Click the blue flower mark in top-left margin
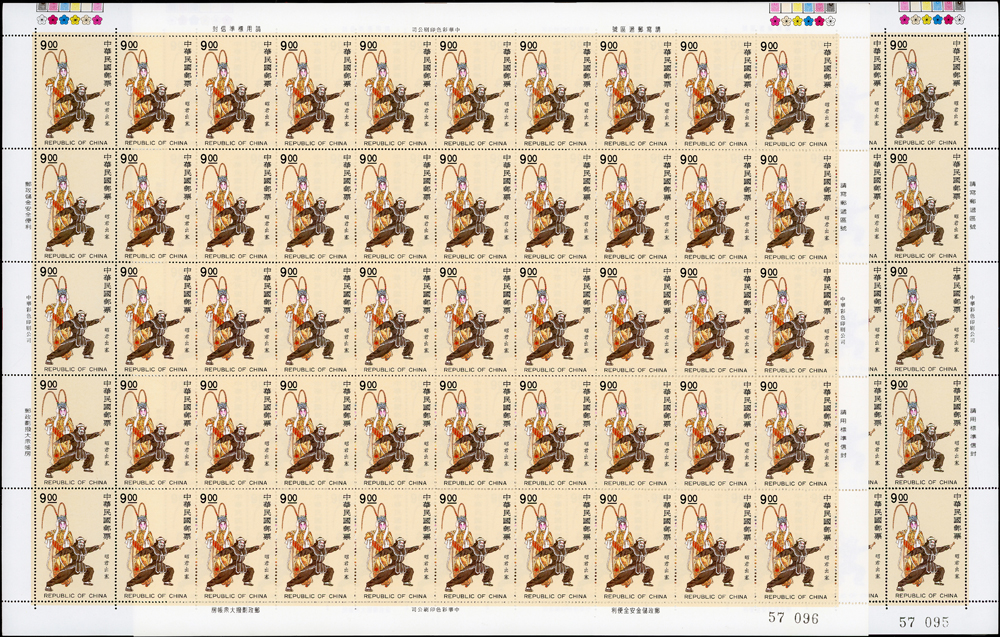The width and height of the screenshot is (1000, 637). point(64,20)
